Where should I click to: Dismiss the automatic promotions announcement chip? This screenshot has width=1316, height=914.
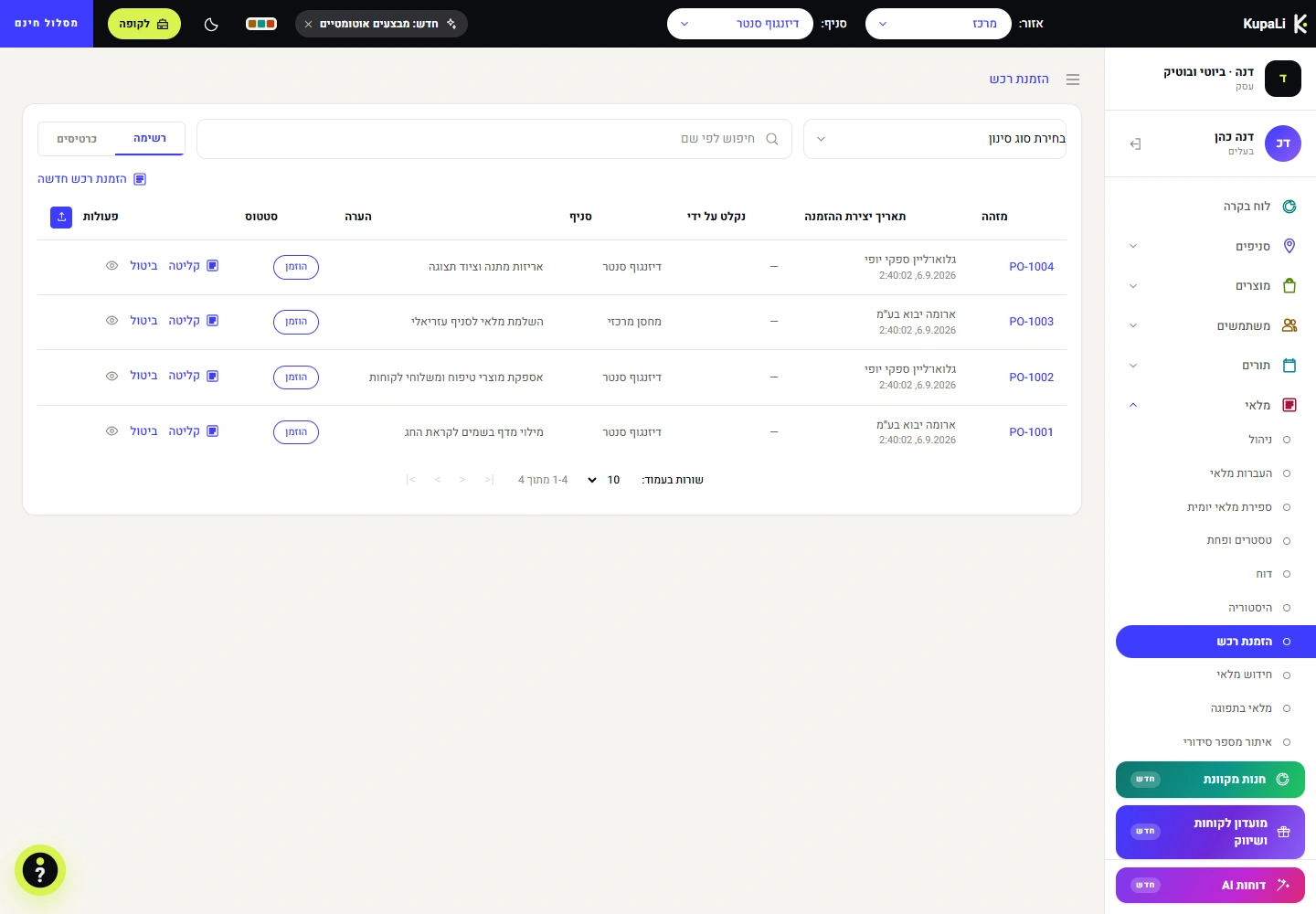click(309, 24)
